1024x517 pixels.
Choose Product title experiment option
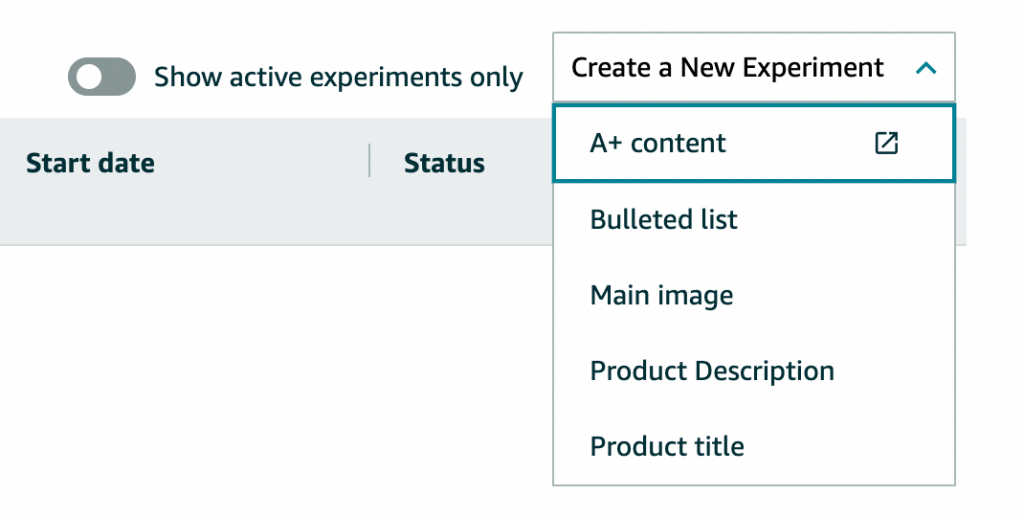754,446
